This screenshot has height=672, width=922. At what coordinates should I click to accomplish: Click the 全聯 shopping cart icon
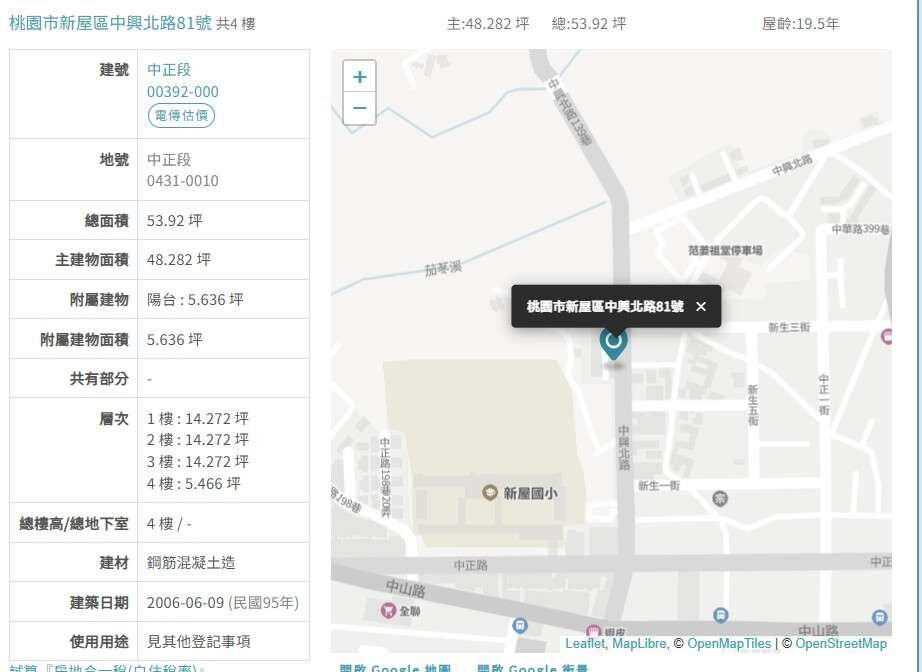(388, 609)
